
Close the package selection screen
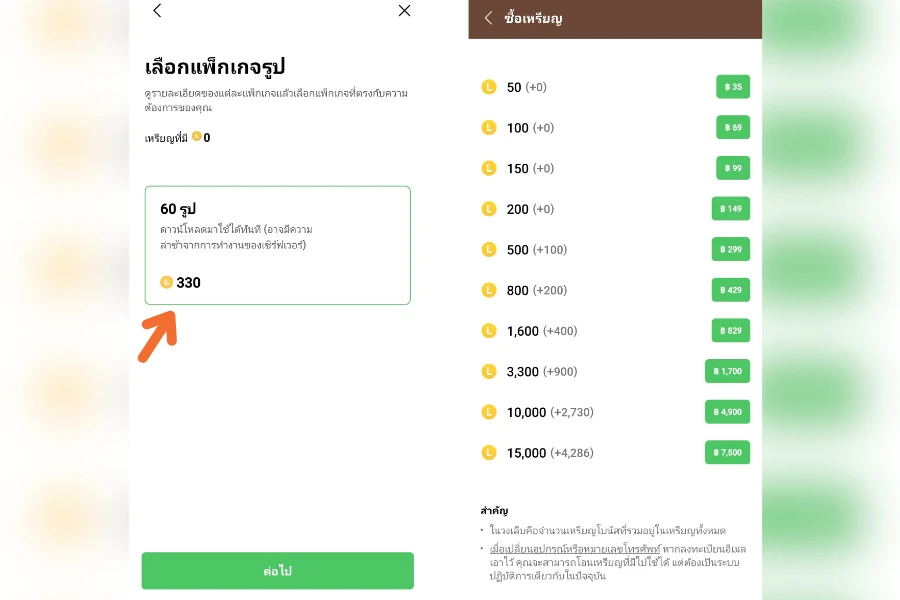tap(404, 11)
